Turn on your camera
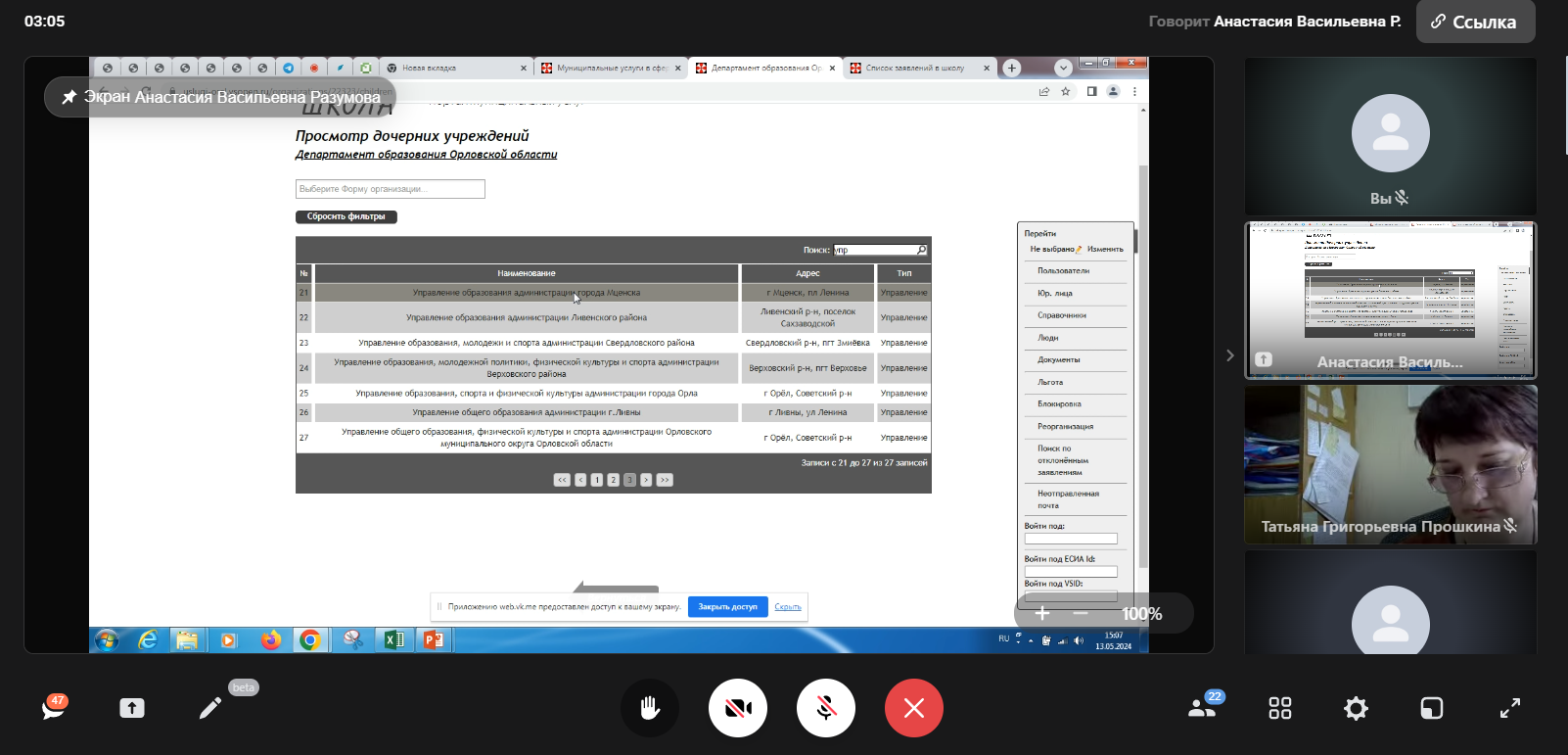Viewport: 1568px width, 755px height. [x=738, y=708]
